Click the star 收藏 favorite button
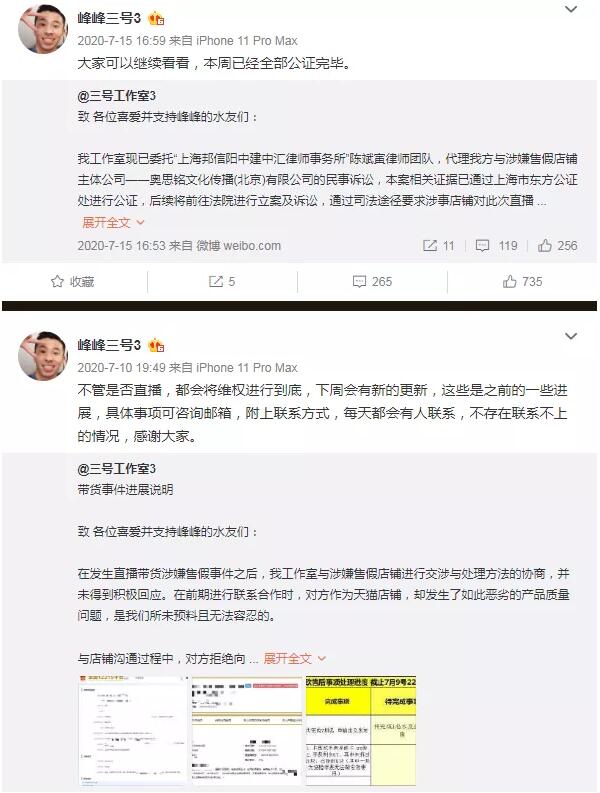600x793 pixels. pyautogui.click(x=73, y=281)
